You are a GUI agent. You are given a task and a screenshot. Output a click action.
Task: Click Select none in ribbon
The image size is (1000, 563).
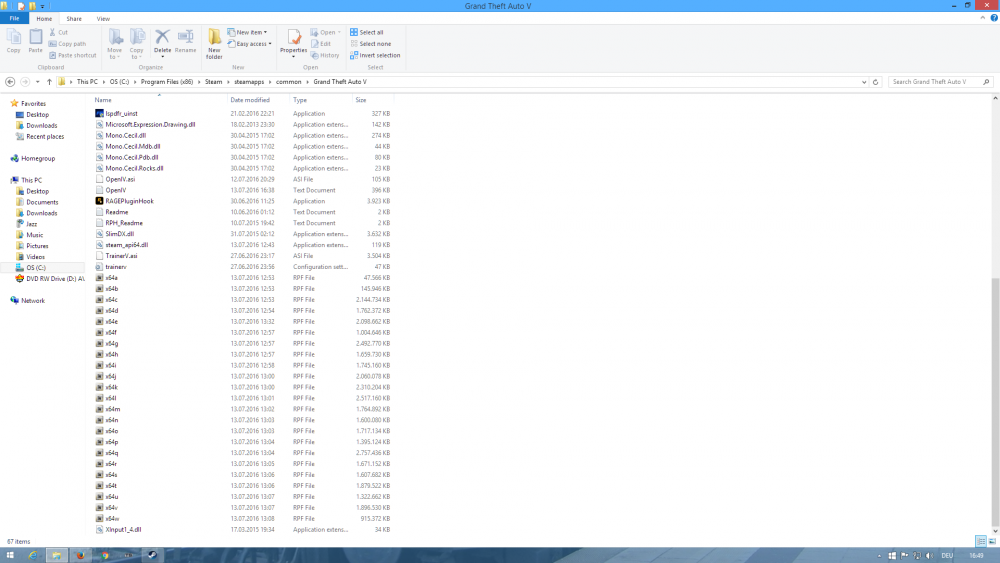(371, 44)
